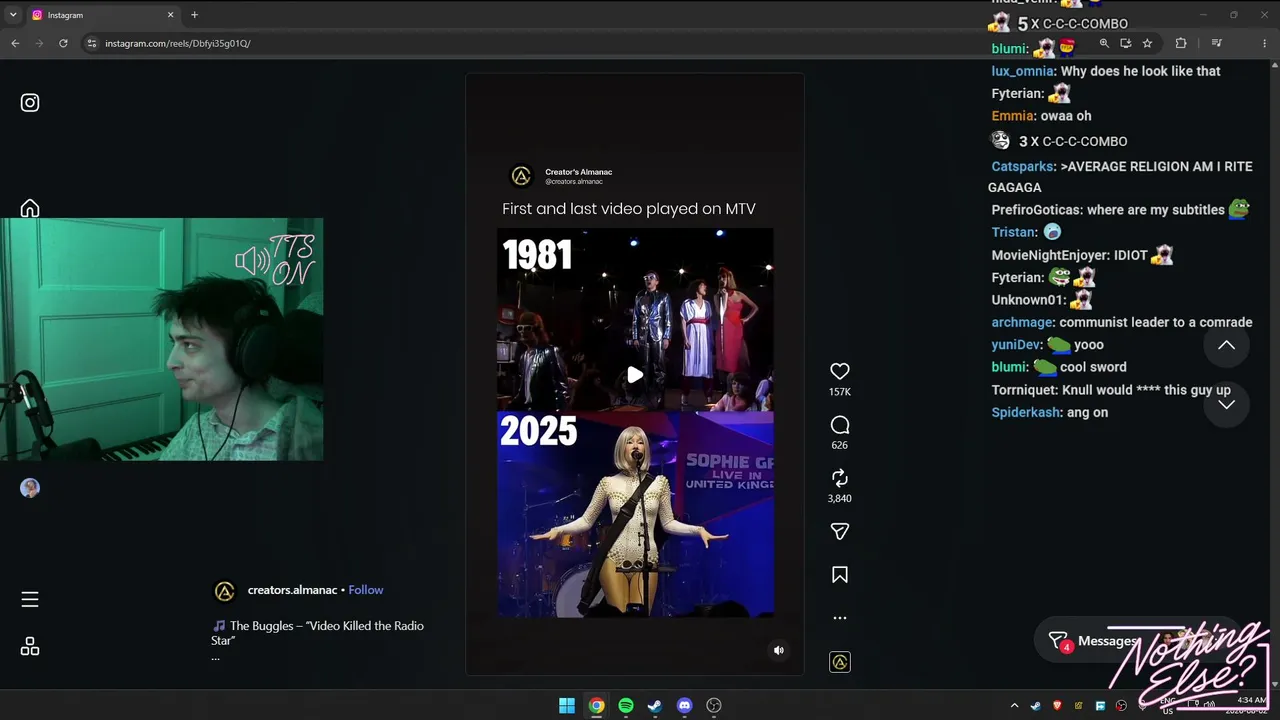Show hidden system tray icons
Viewport: 1280px width, 720px height.
coord(1014,706)
